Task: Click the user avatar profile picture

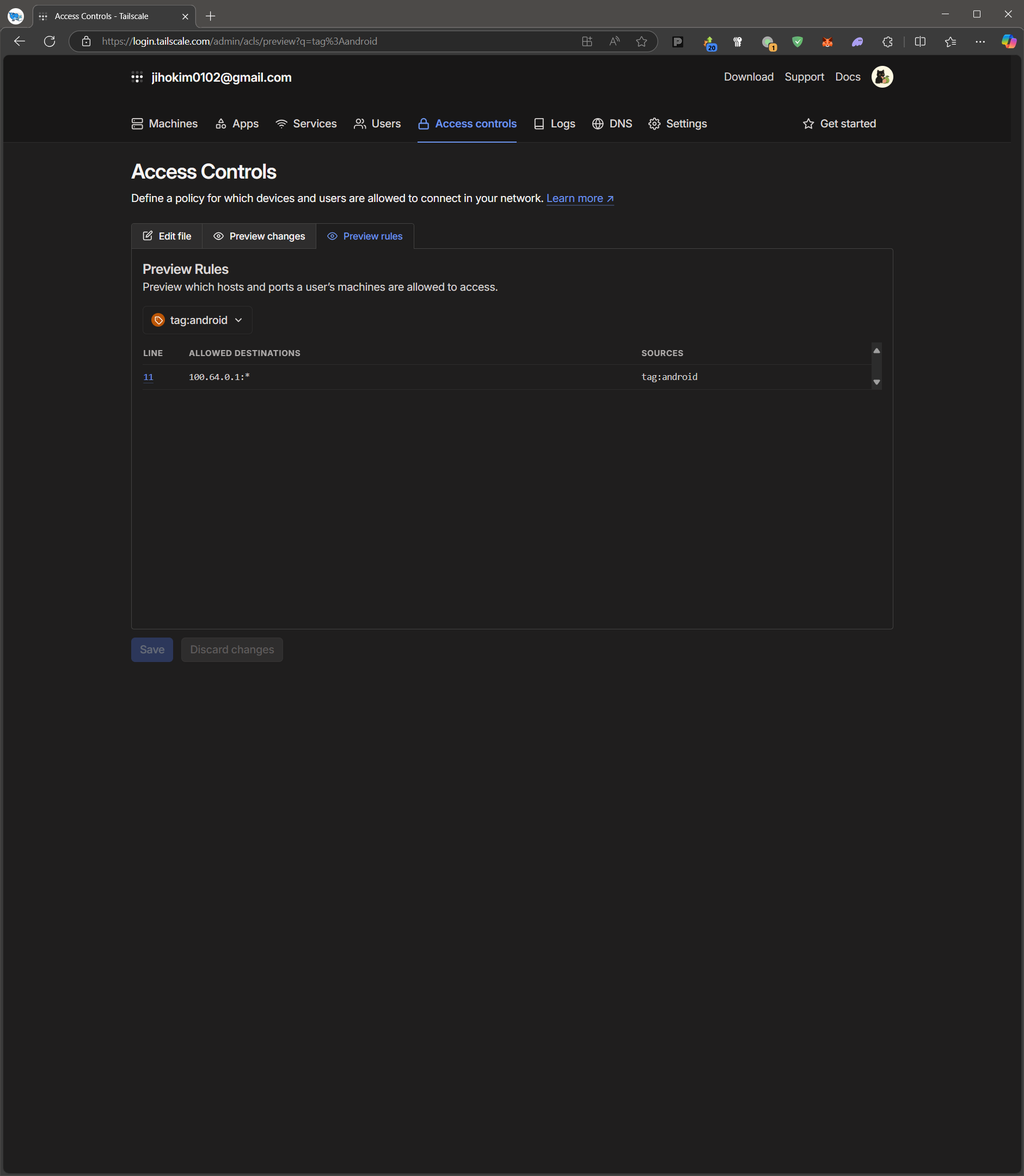Action: pyautogui.click(x=882, y=77)
